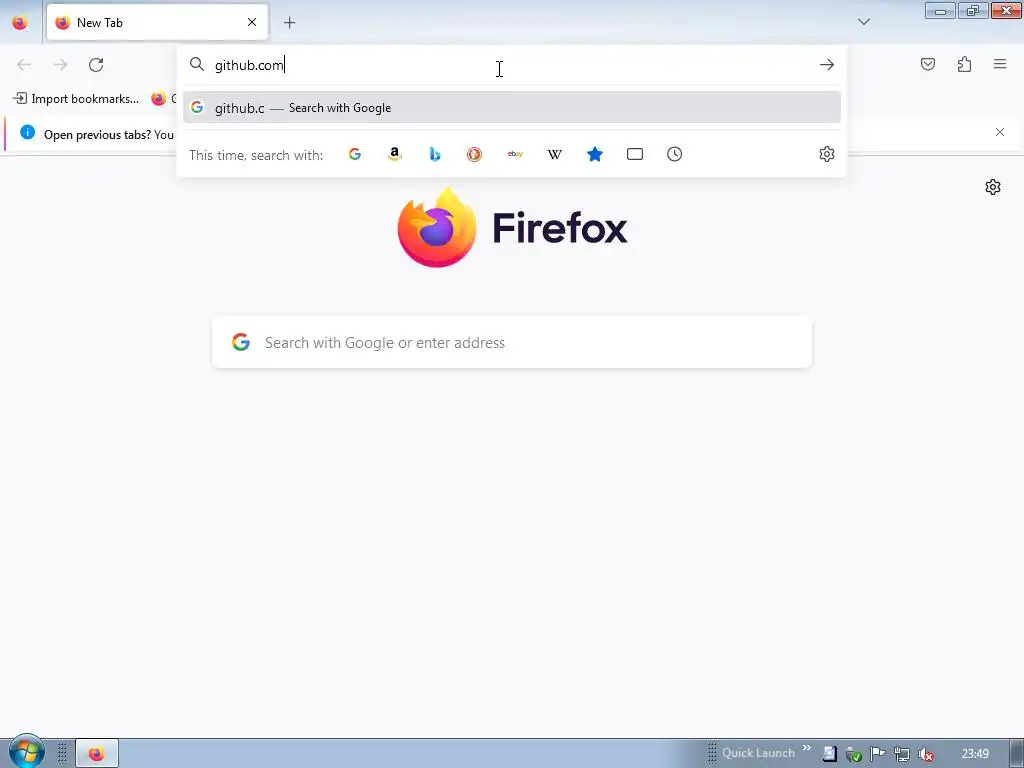Click Import bookmarks in bookmarks toolbar
This screenshot has width=1024, height=768.
click(76, 99)
